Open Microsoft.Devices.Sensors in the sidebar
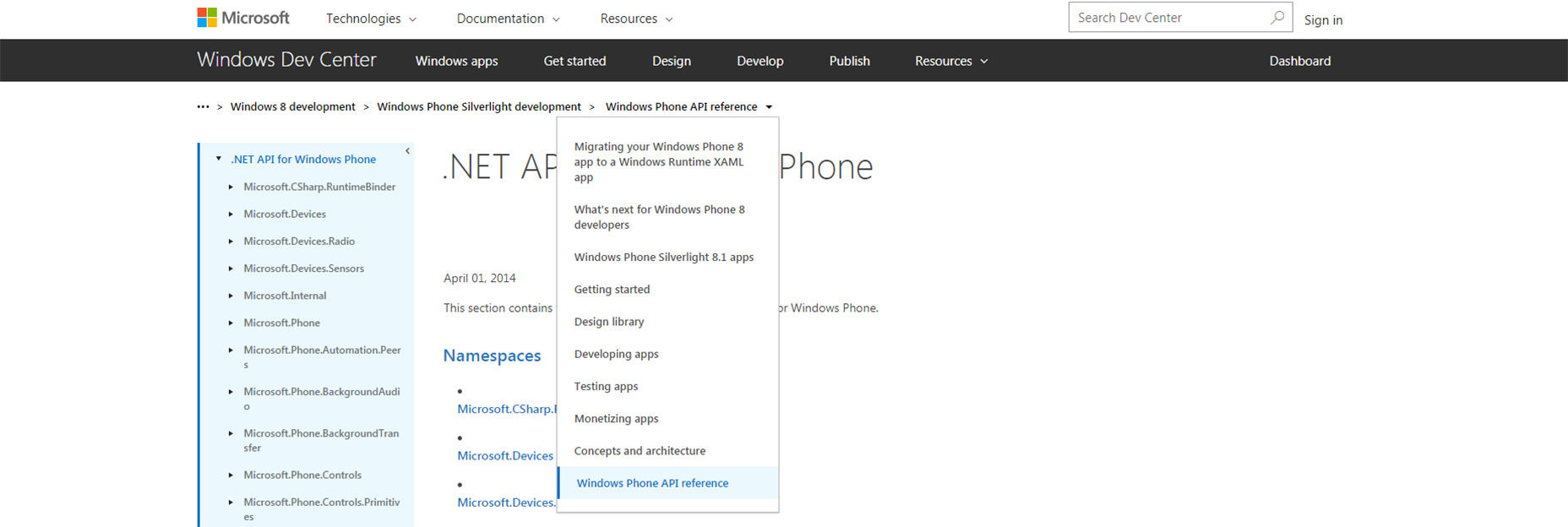Screen dimensions: 1568x527 tap(303, 269)
